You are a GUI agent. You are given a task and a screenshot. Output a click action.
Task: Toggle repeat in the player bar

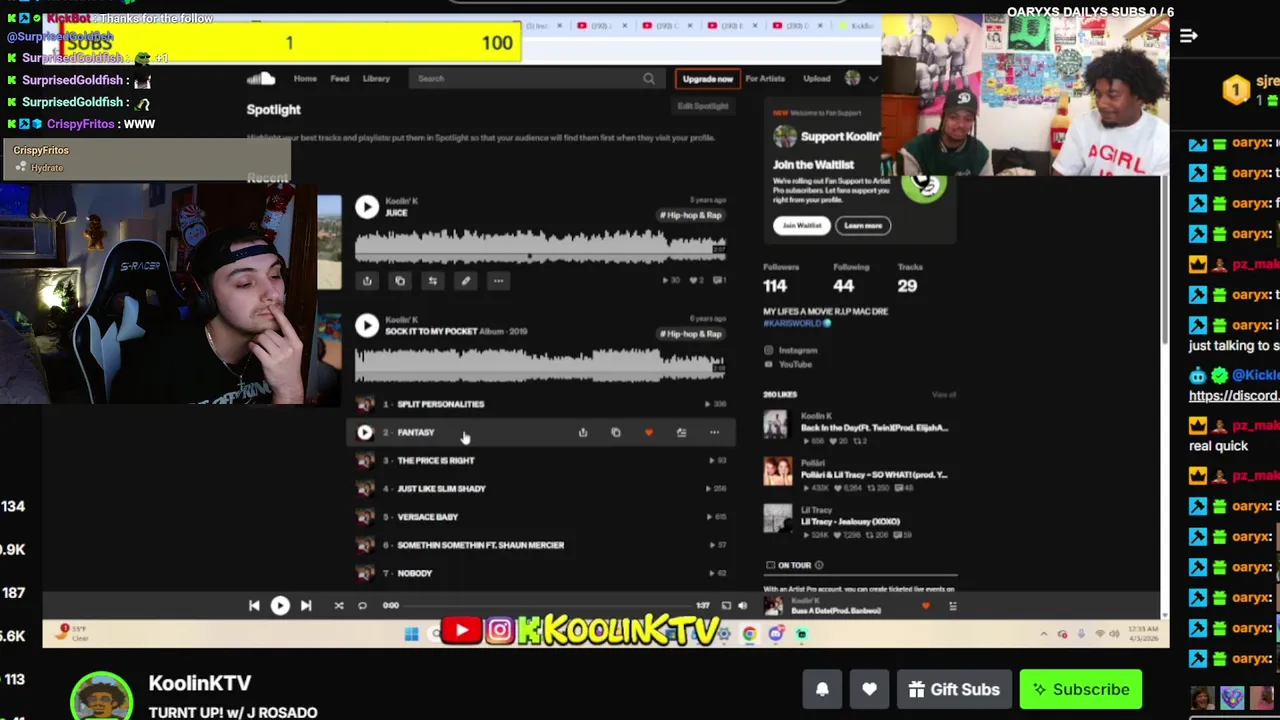(x=362, y=605)
